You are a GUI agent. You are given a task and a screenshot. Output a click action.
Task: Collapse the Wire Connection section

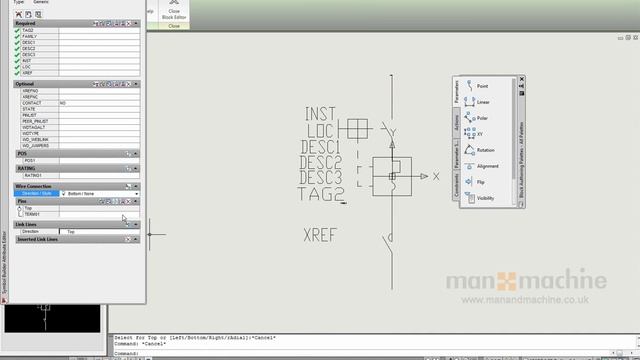136,186
